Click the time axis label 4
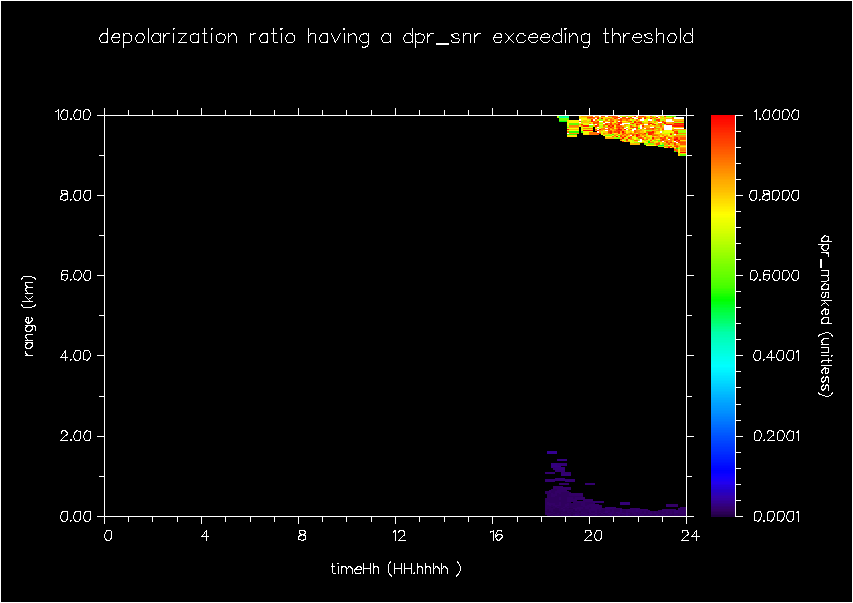853x603 pixels. tap(205, 536)
